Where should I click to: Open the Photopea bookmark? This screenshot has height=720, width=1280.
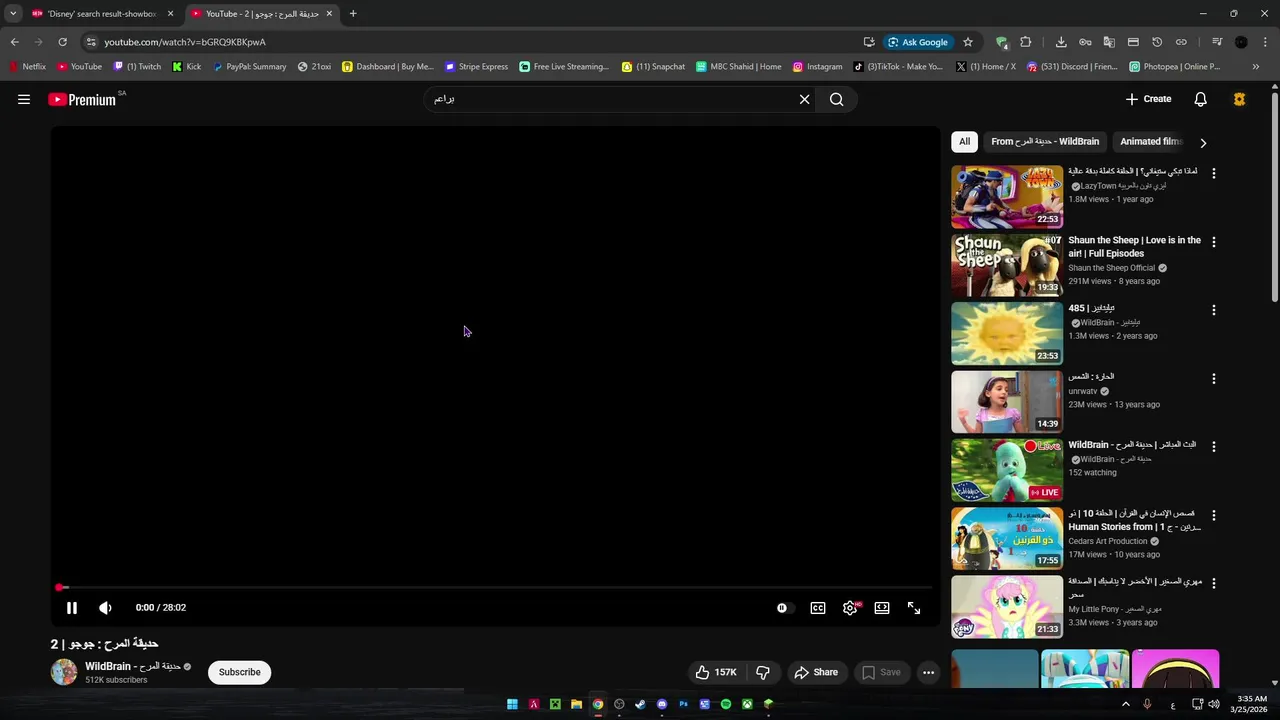[1175, 67]
